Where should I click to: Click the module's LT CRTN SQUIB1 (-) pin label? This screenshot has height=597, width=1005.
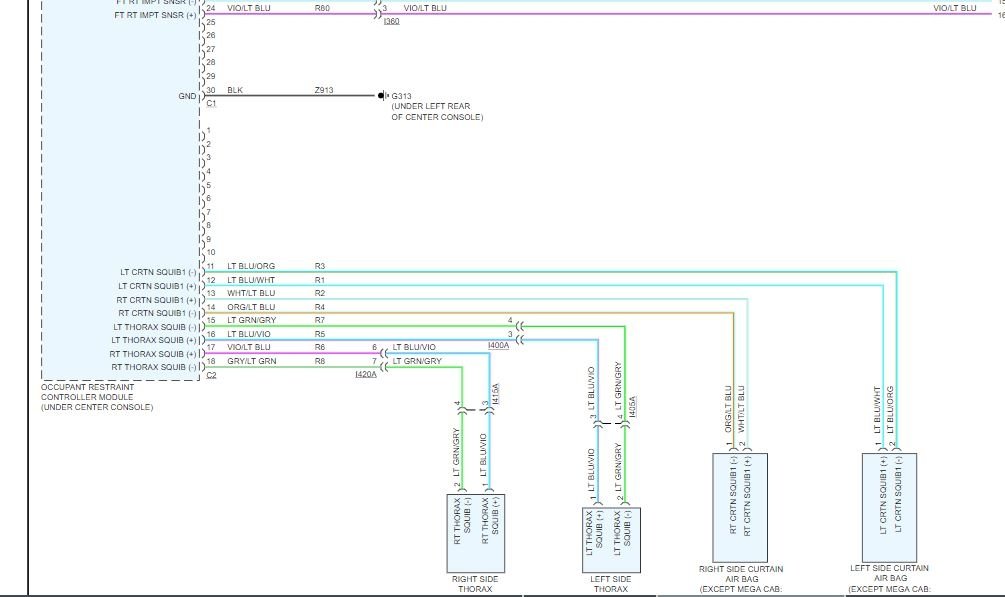coord(158,273)
